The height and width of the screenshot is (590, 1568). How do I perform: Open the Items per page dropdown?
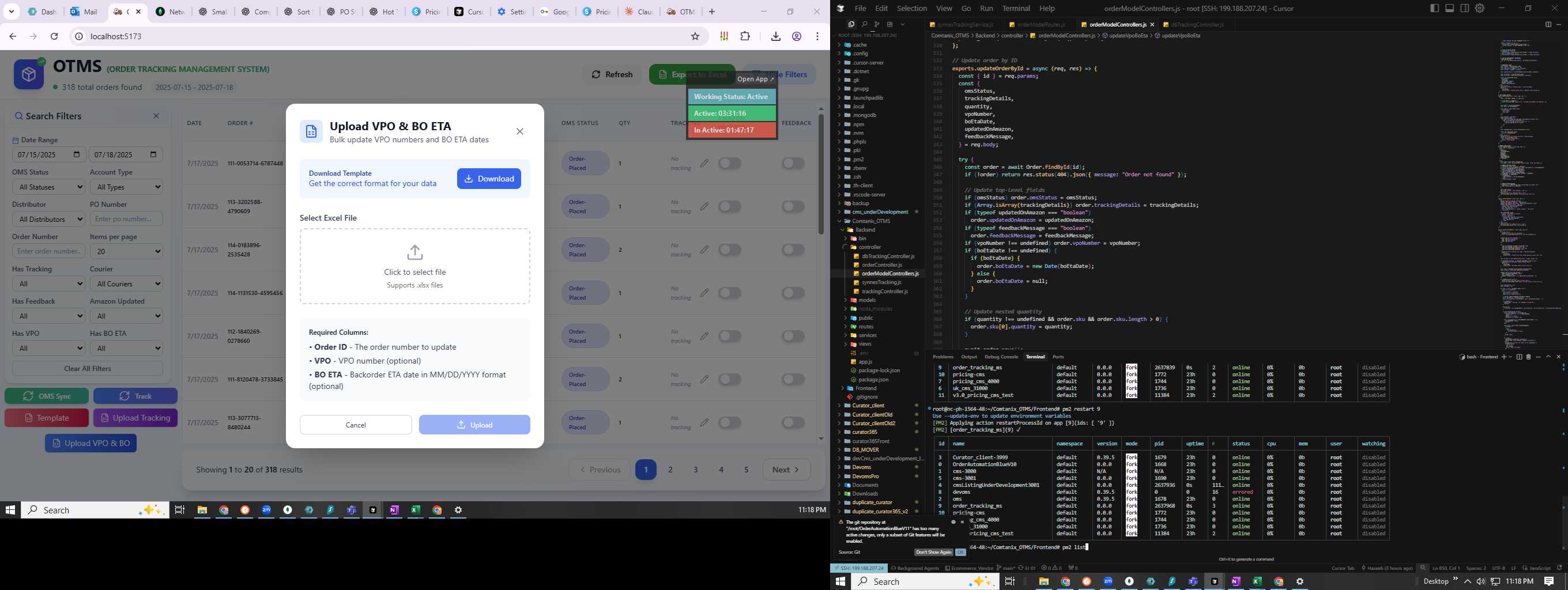[126, 251]
